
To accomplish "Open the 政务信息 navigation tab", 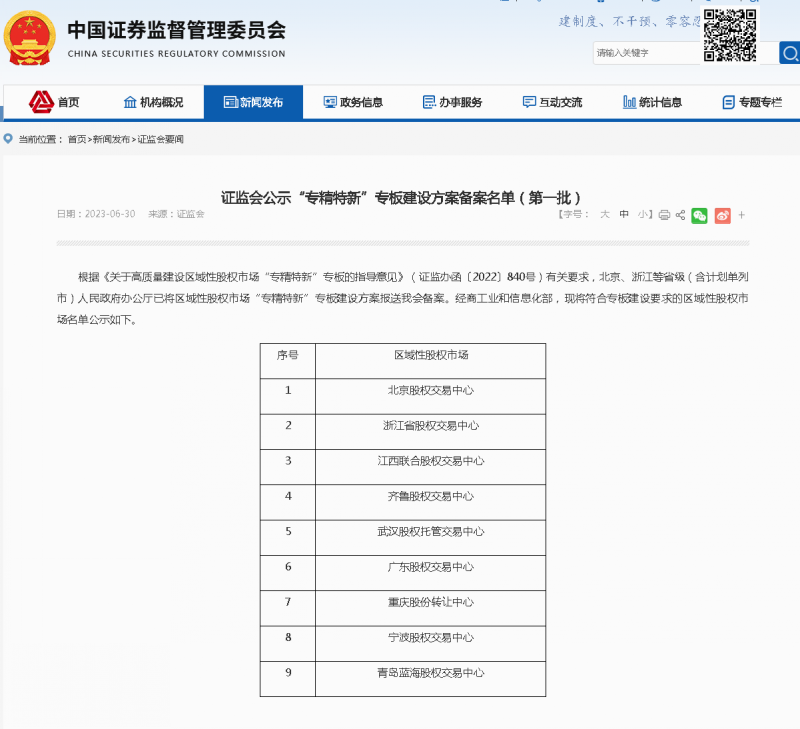I will pos(353,102).
